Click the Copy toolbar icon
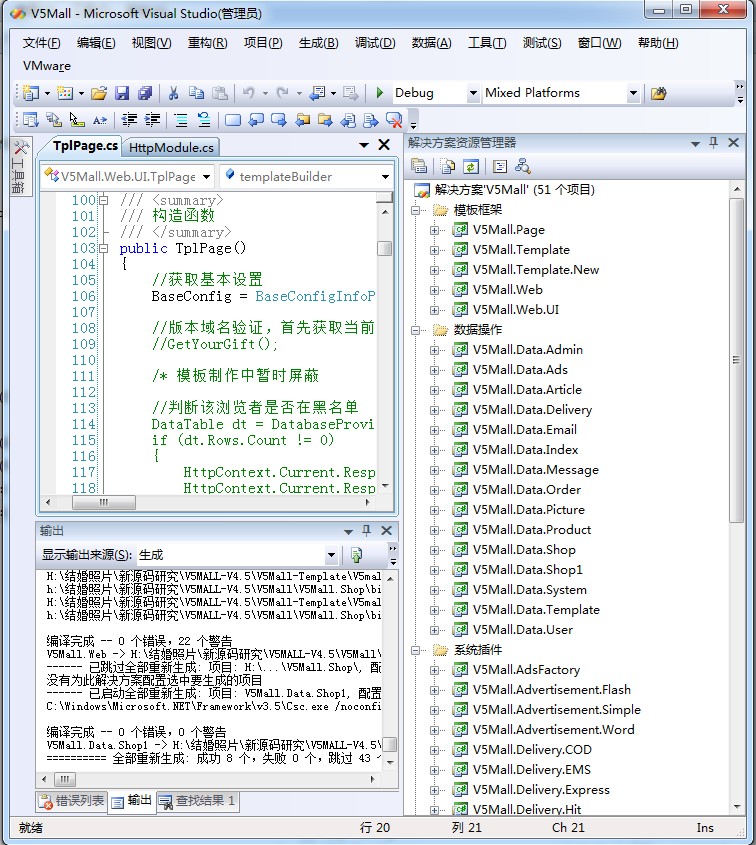Viewport: 756px width, 845px height. [x=196, y=93]
